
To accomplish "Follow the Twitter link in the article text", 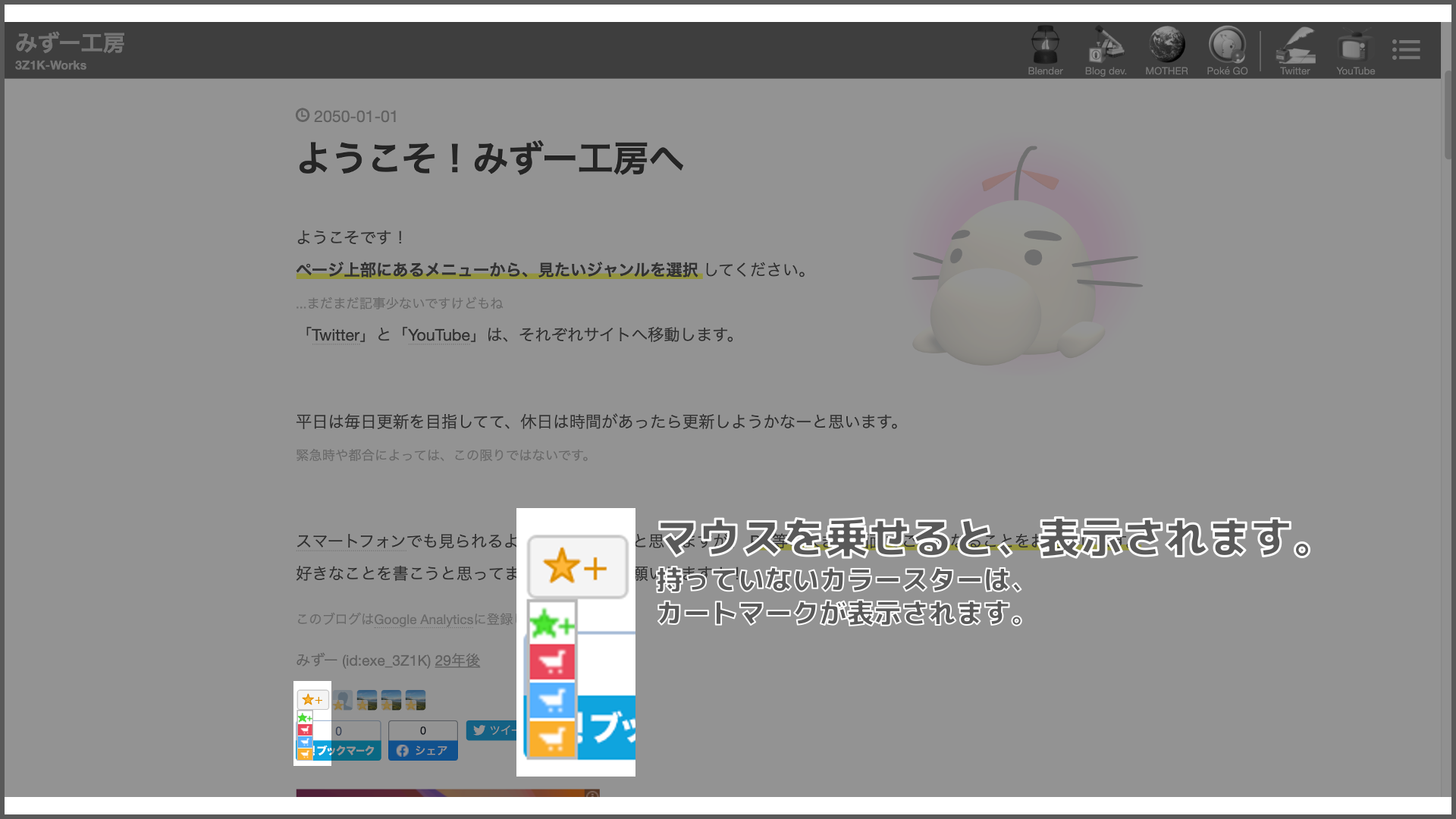I will coord(337,335).
